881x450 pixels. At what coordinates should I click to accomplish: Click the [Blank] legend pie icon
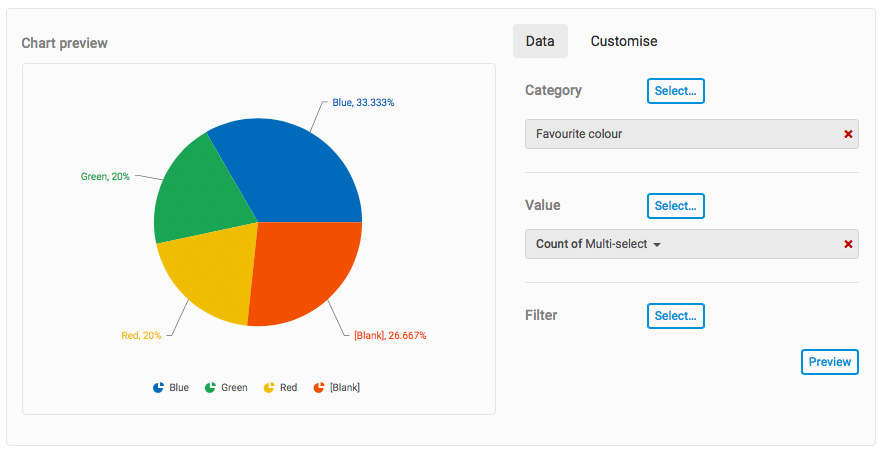tap(318, 388)
